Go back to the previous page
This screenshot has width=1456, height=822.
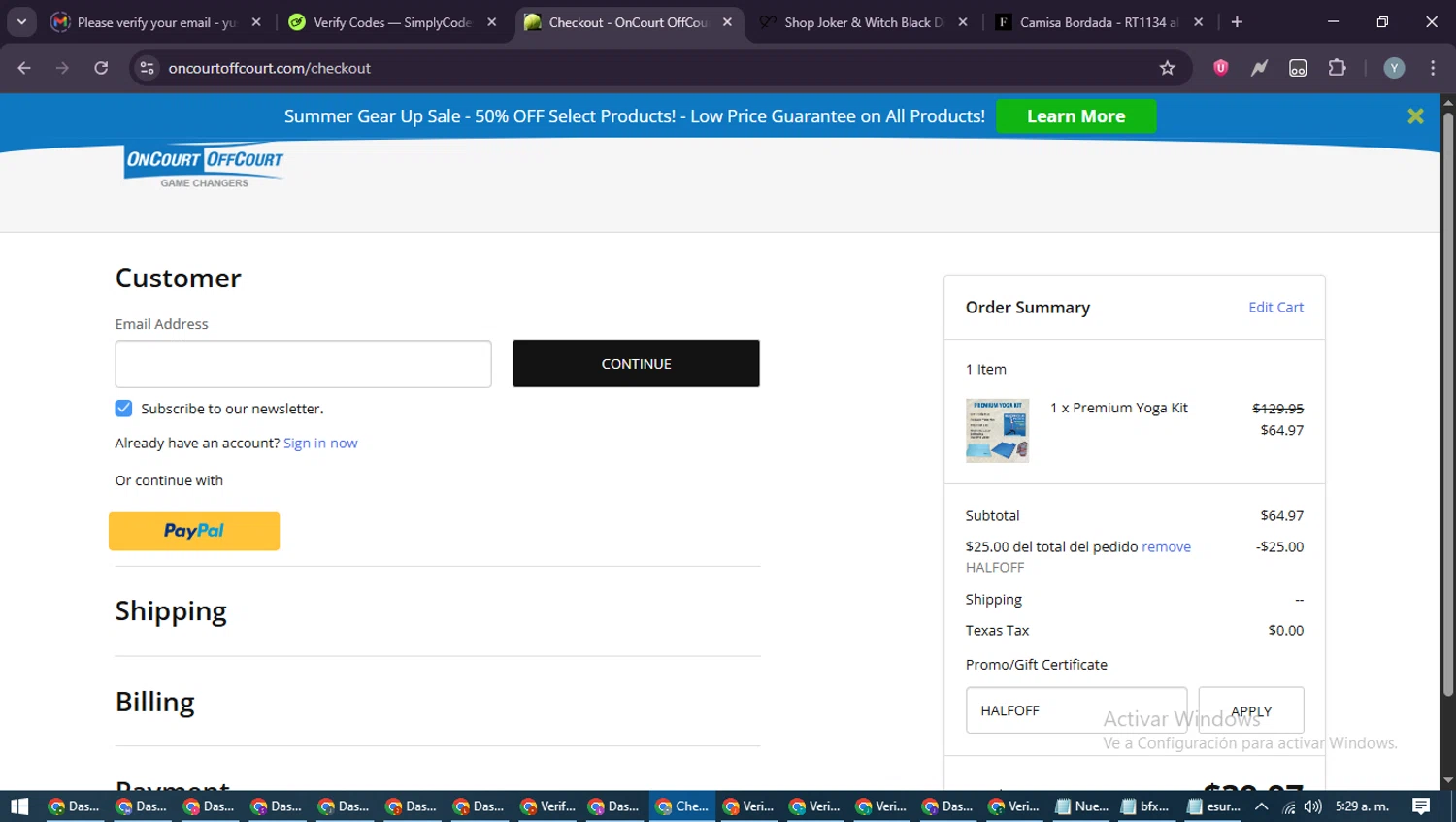click(x=24, y=68)
